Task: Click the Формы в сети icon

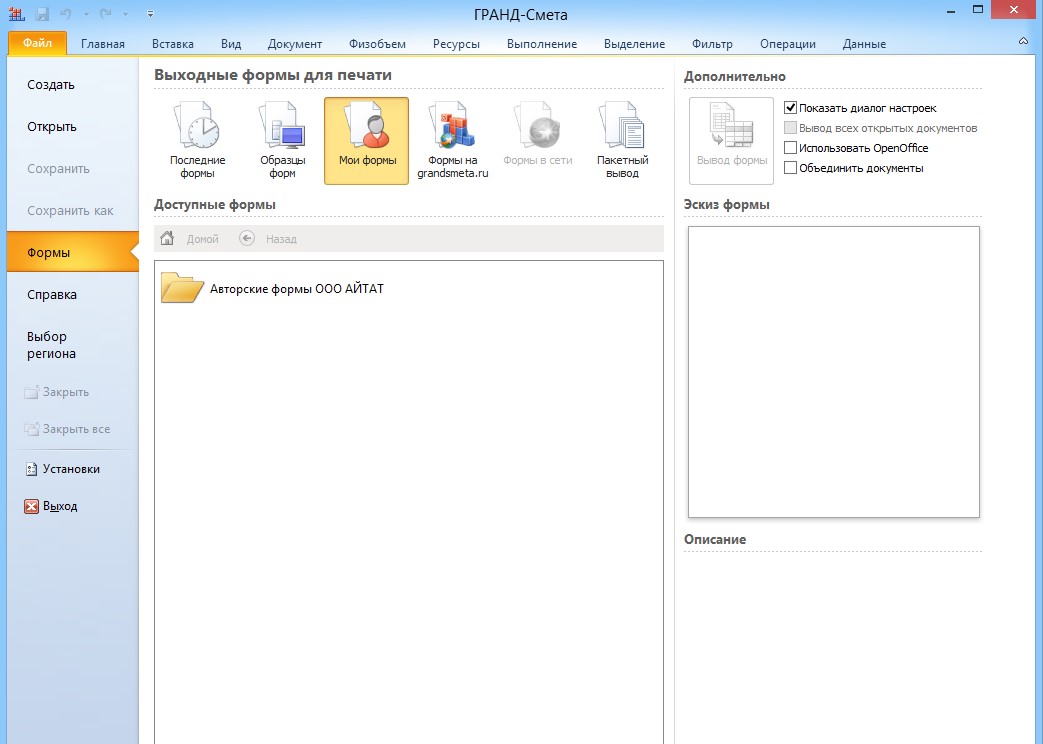Action: click(537, 140)
